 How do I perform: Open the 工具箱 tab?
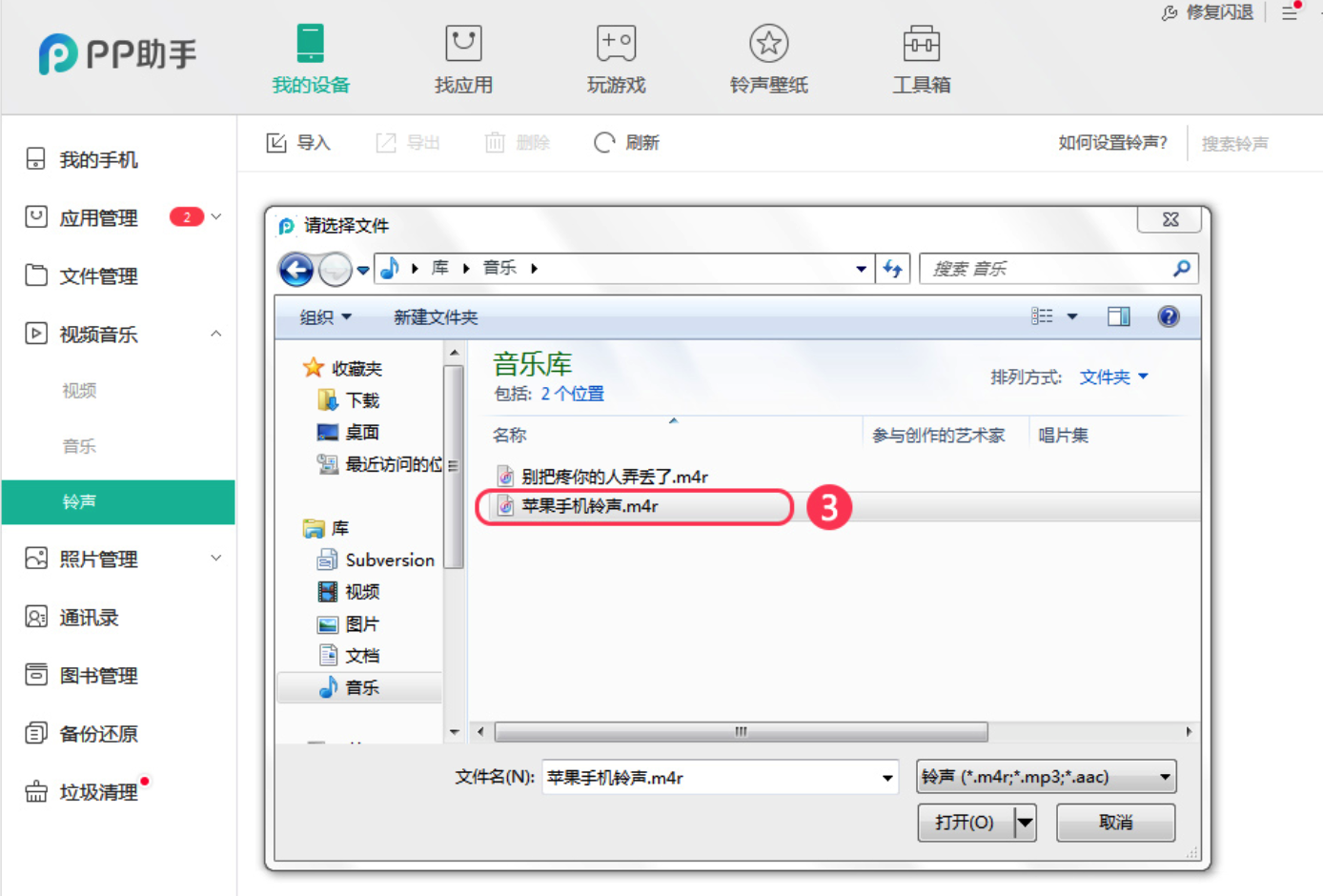[921, 59]
